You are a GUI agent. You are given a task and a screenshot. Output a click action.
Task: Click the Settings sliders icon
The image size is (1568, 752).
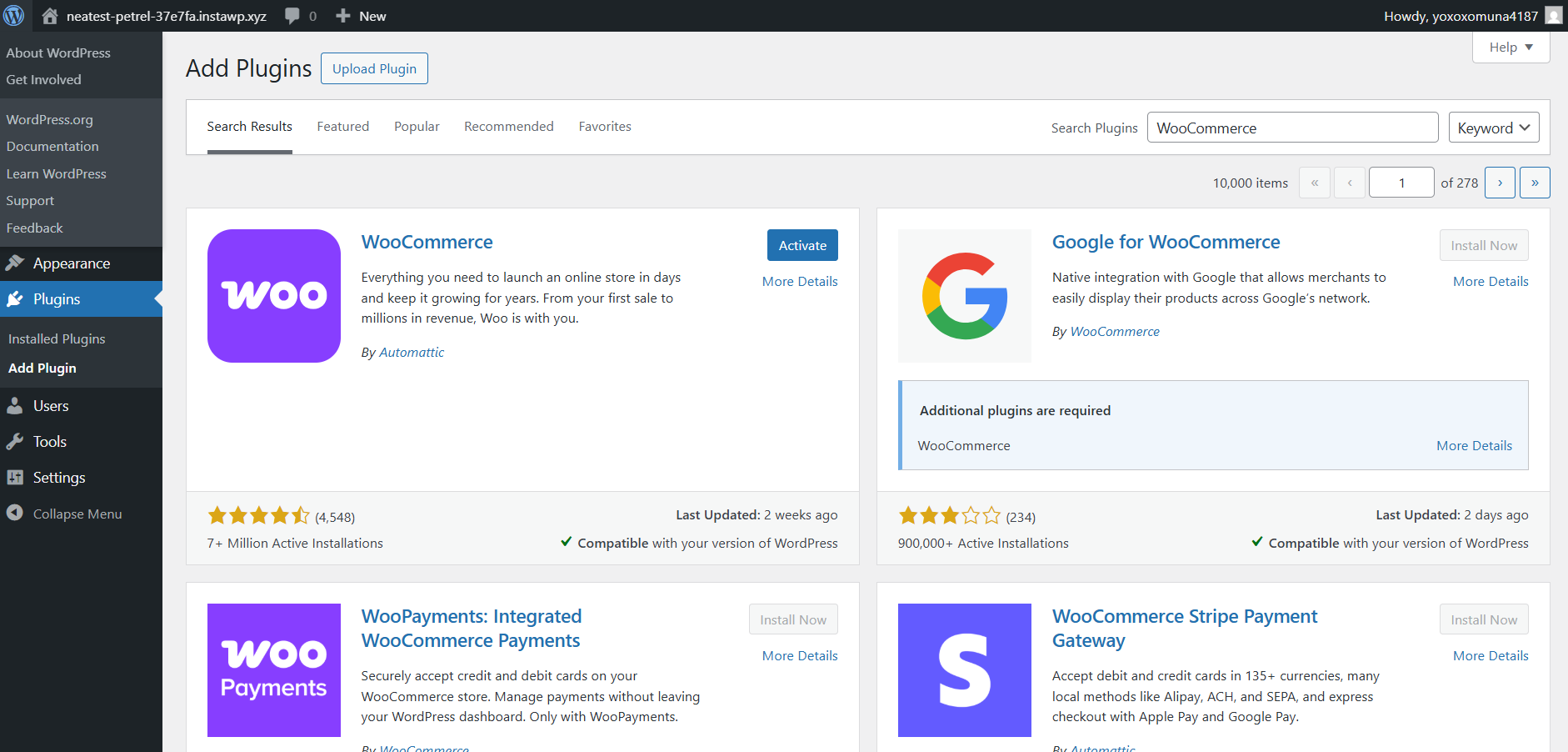coord(15,478)
